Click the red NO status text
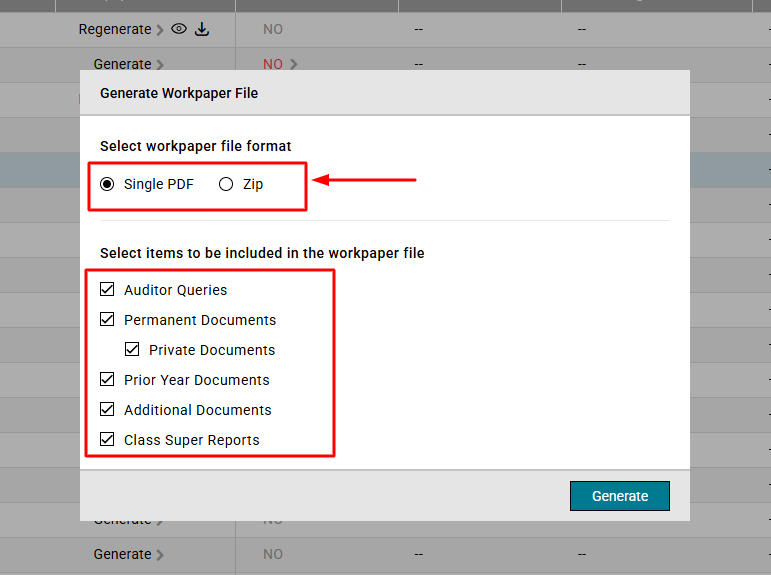Screen dimensions: 771x575 click(273, 64)
